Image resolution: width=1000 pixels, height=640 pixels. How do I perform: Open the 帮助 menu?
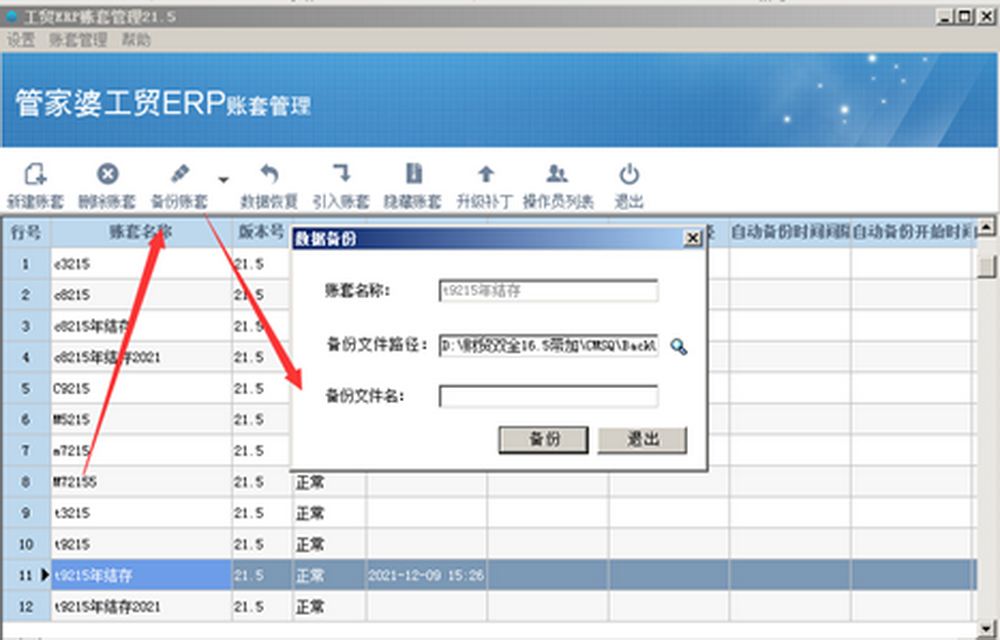[x=136, y=40]
